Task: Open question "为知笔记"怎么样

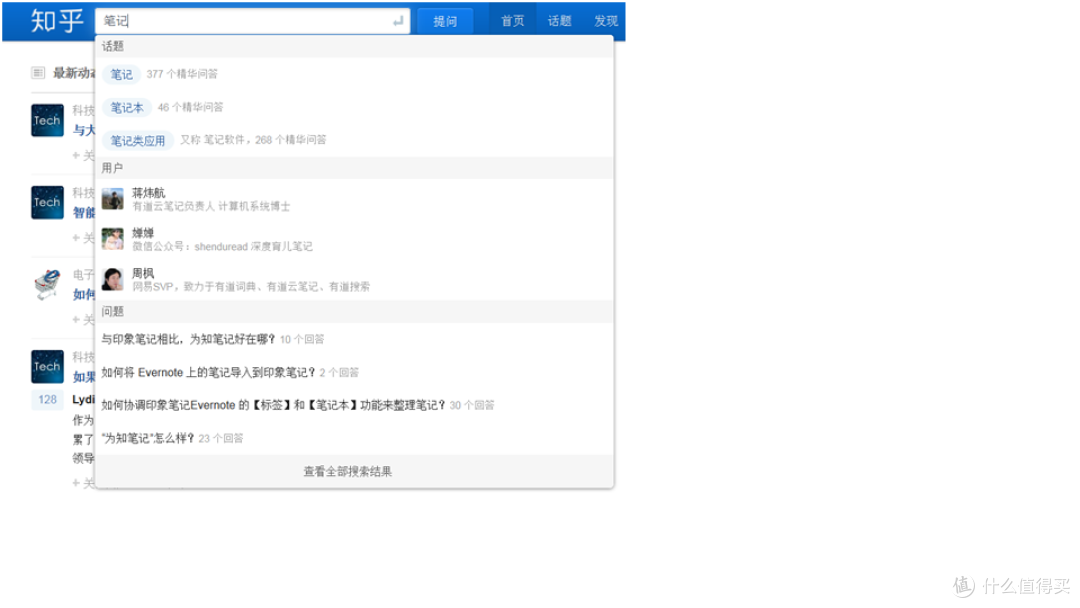Action: [x=354, y=438]
